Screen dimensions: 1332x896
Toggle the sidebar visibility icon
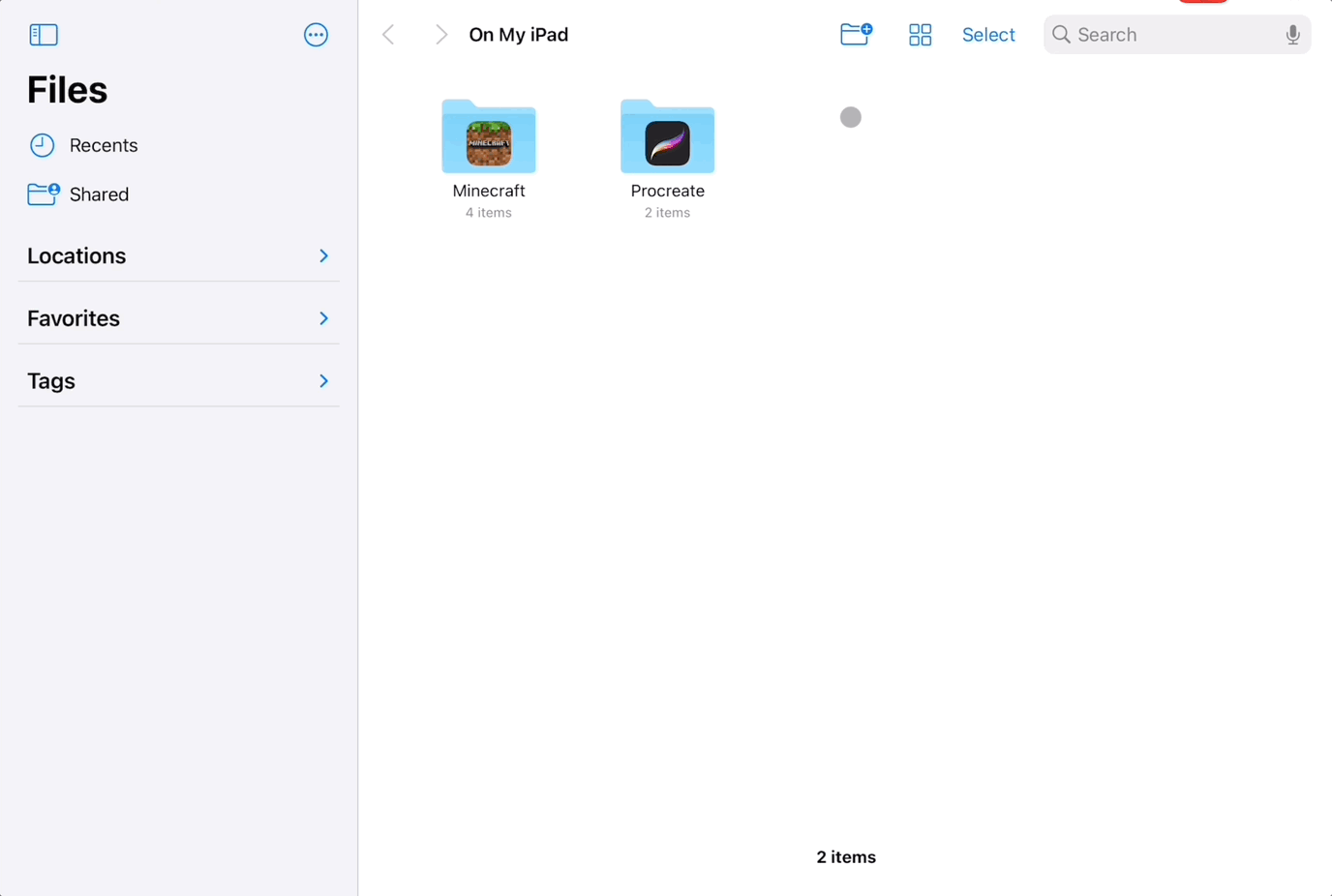click(44, 35)
